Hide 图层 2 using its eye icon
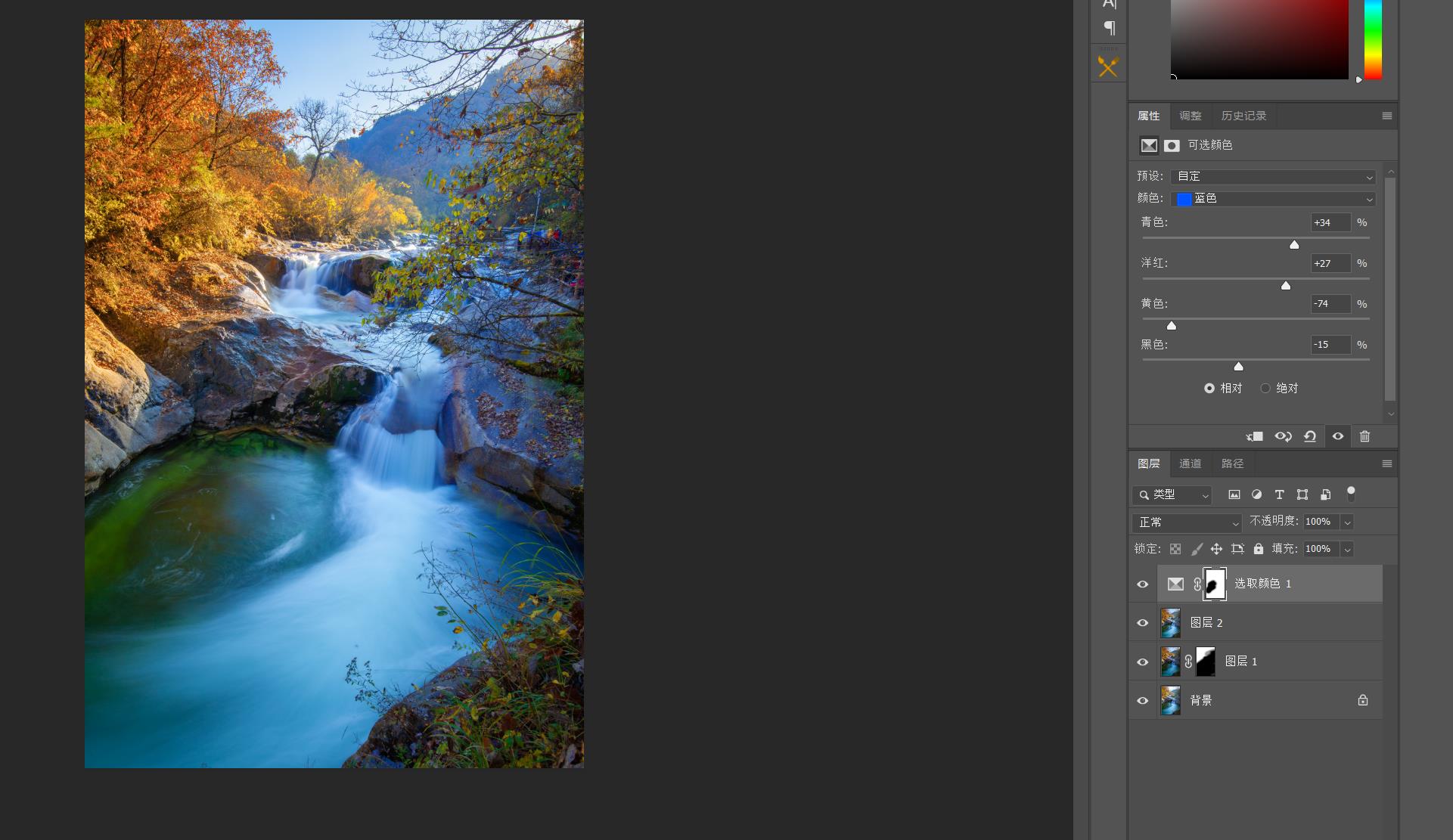The width and height of the screenshot is (1453, 840). pyautogui.click(x=1143, y=623)
